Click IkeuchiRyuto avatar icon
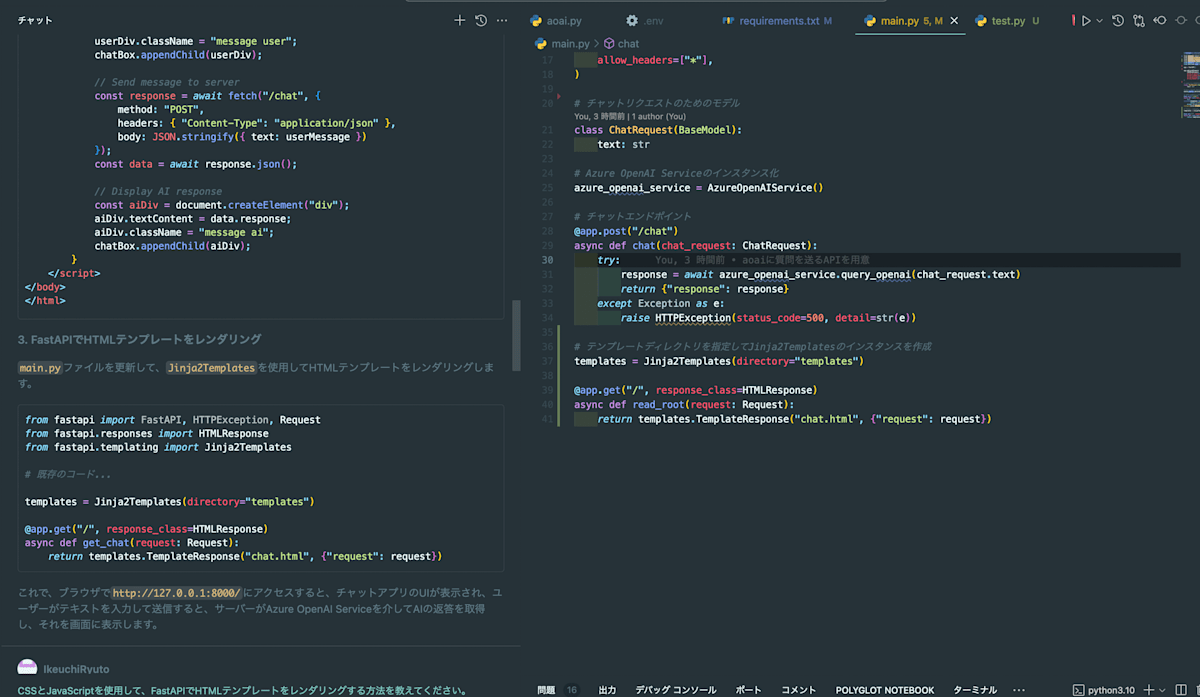Screen dimensions: 1200x697 tap(27, 668)
